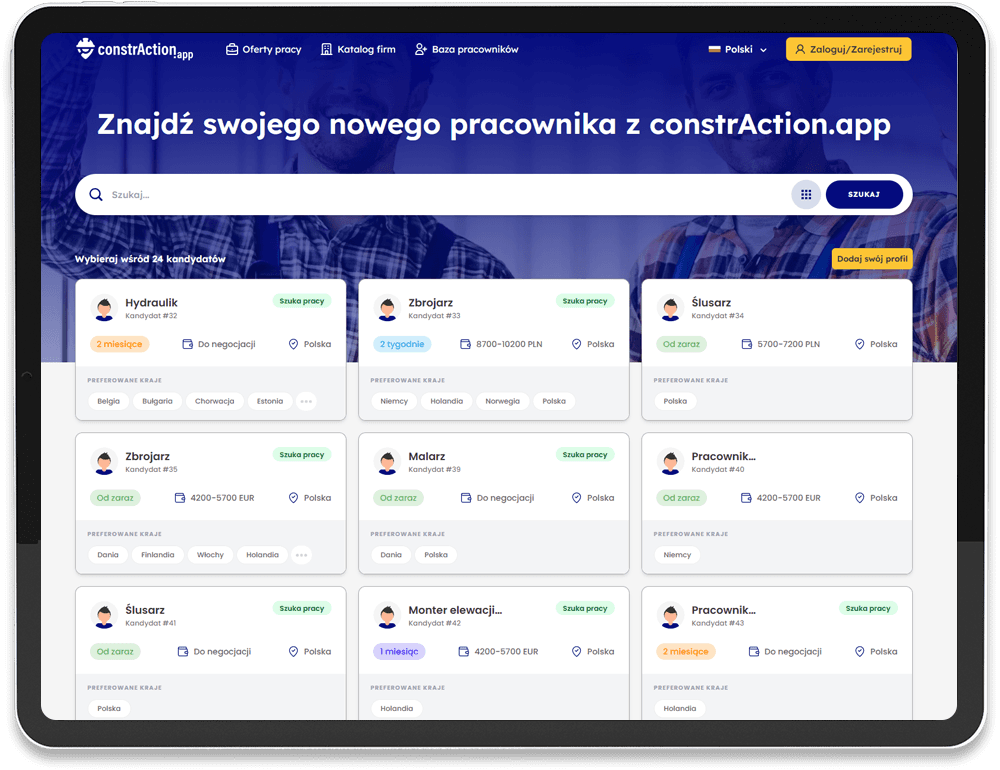Screen dimensions: 1000x770
Task: Click the Ślusarz #34 avatar icon
Action: click(671, 307)
